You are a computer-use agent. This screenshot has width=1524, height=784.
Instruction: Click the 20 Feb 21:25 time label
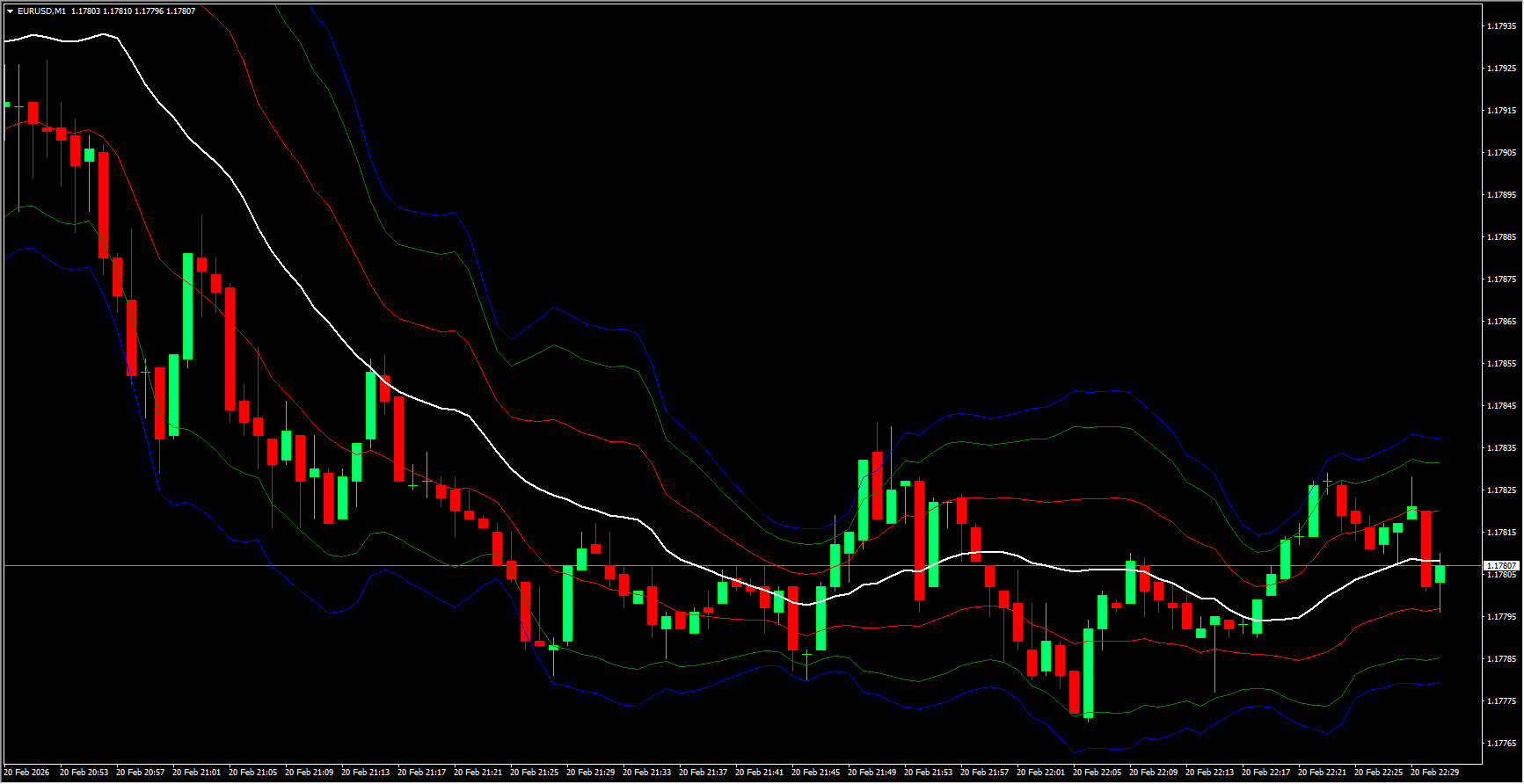click(x=534, y=773)
